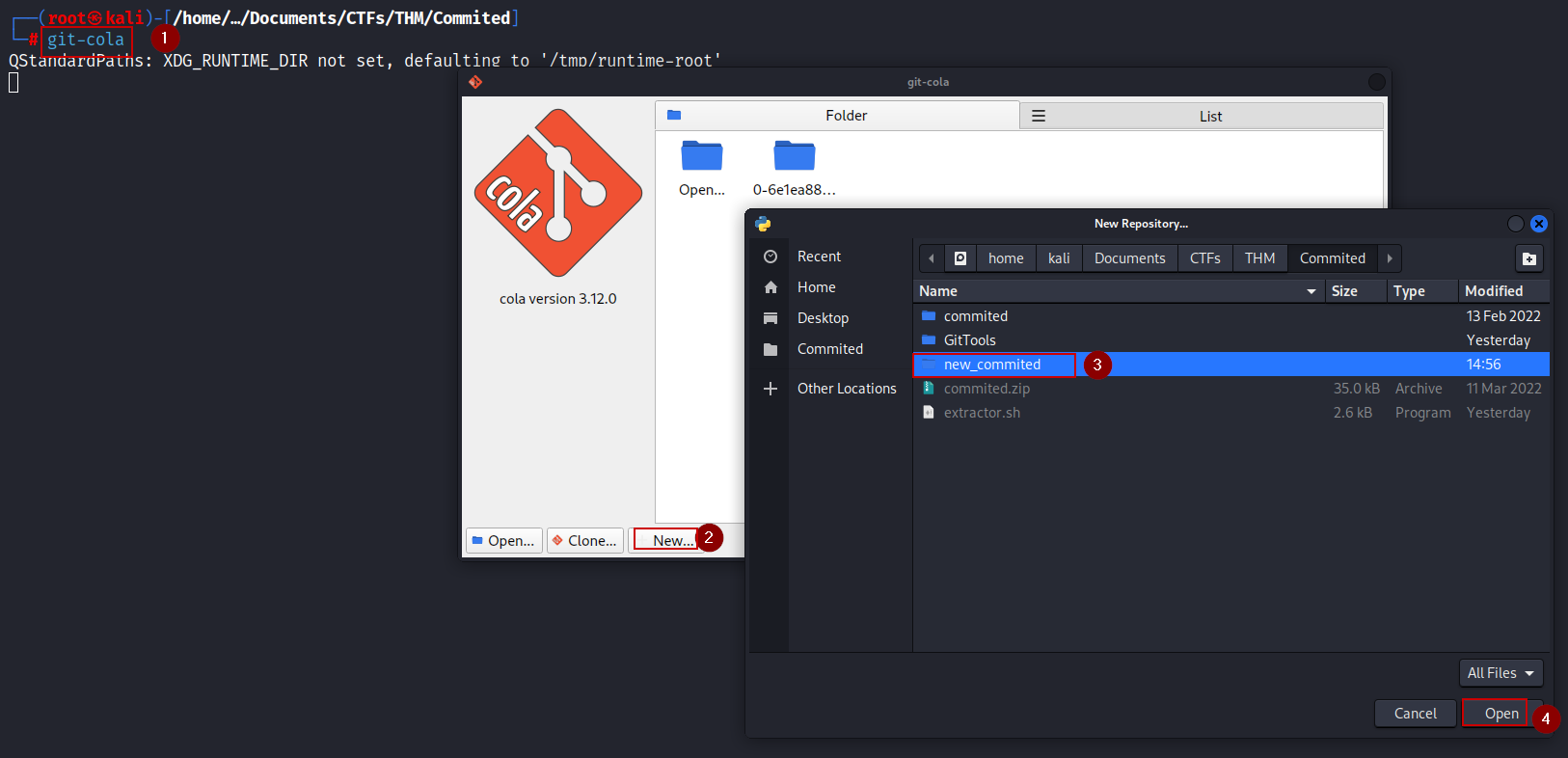The width and height of the screenshot is (1568, 758).
Task: Navigate to kali in the path bar
Action: [1059, 258]
